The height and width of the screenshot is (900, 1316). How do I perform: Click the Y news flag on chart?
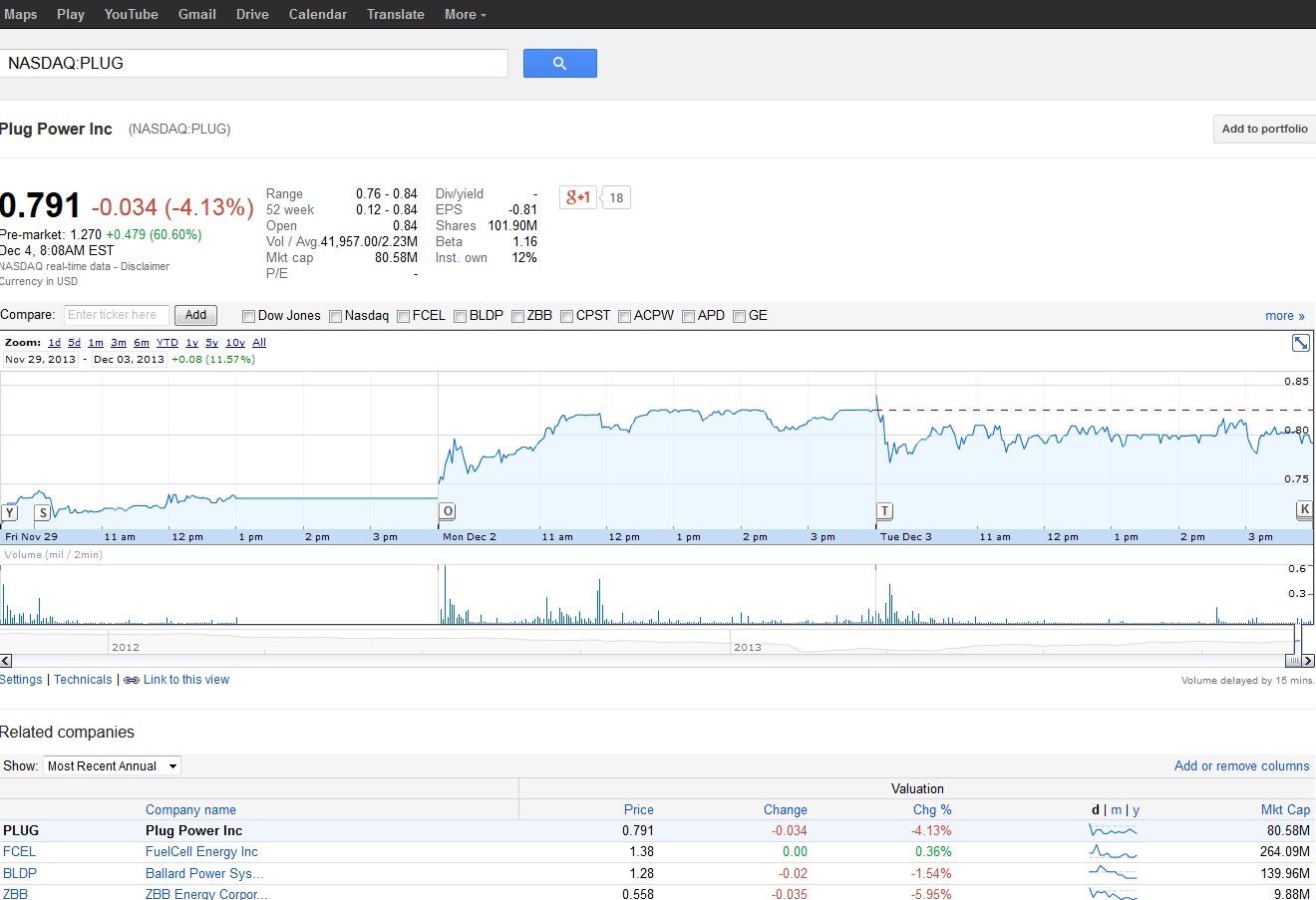coord(9,513)
